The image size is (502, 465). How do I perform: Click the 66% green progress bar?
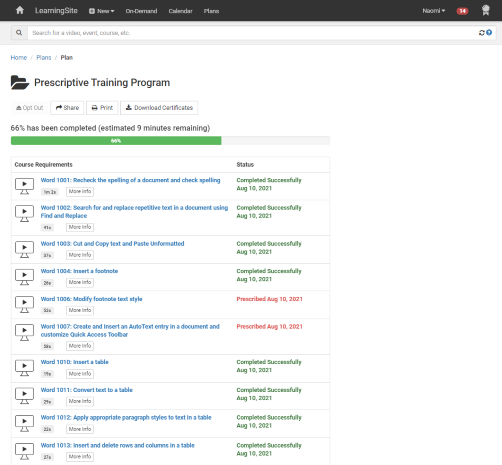click(x=116, y=141)
